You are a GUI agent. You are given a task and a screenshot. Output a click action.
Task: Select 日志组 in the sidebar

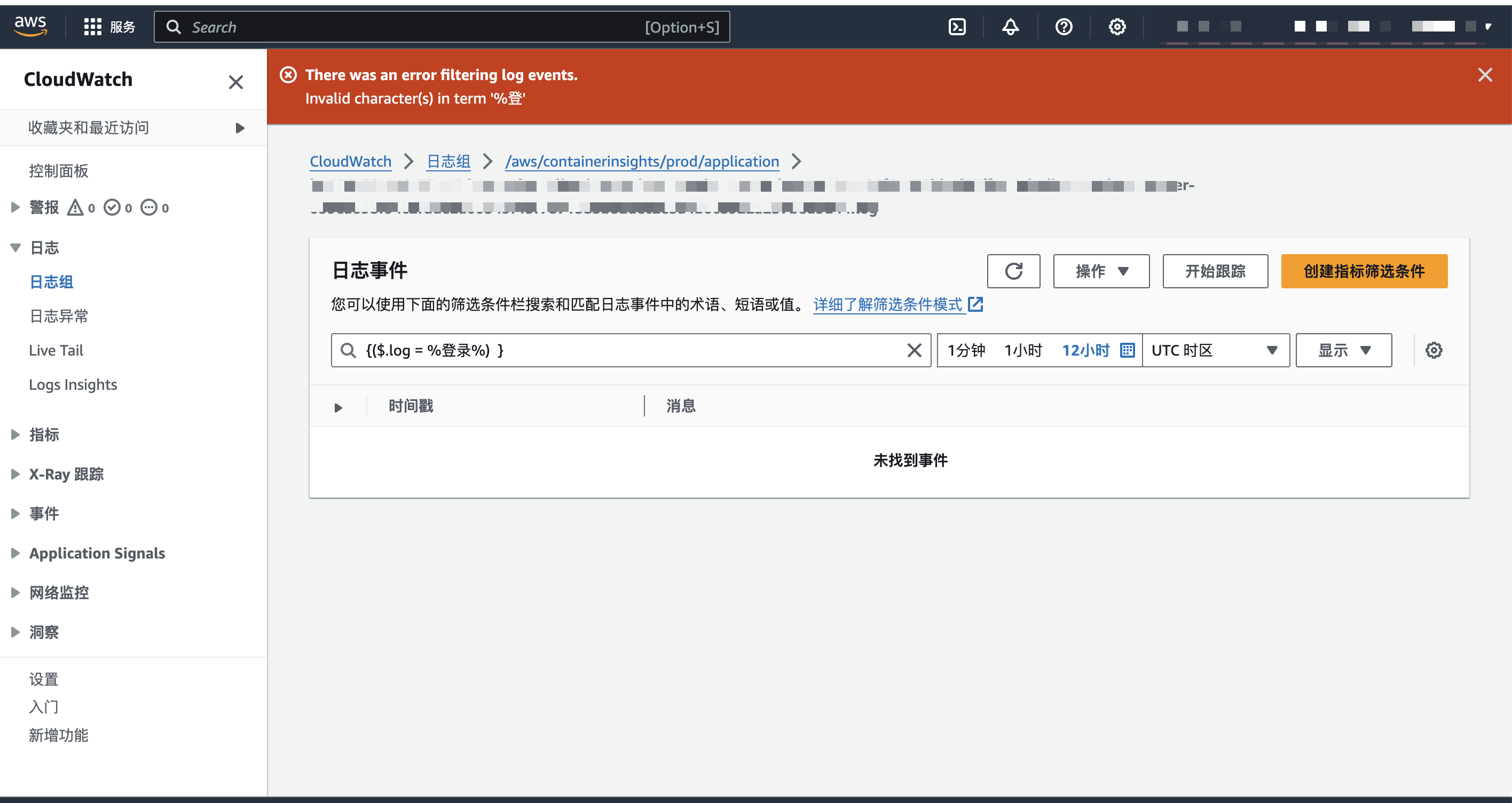pos(52,282)
